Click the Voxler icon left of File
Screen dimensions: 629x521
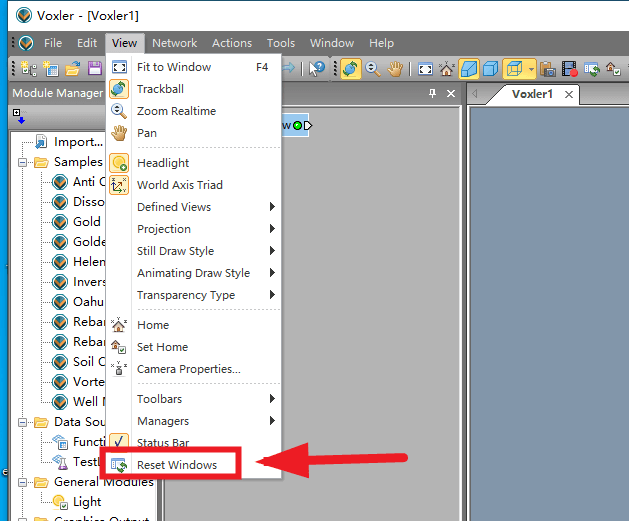(26, 43)
